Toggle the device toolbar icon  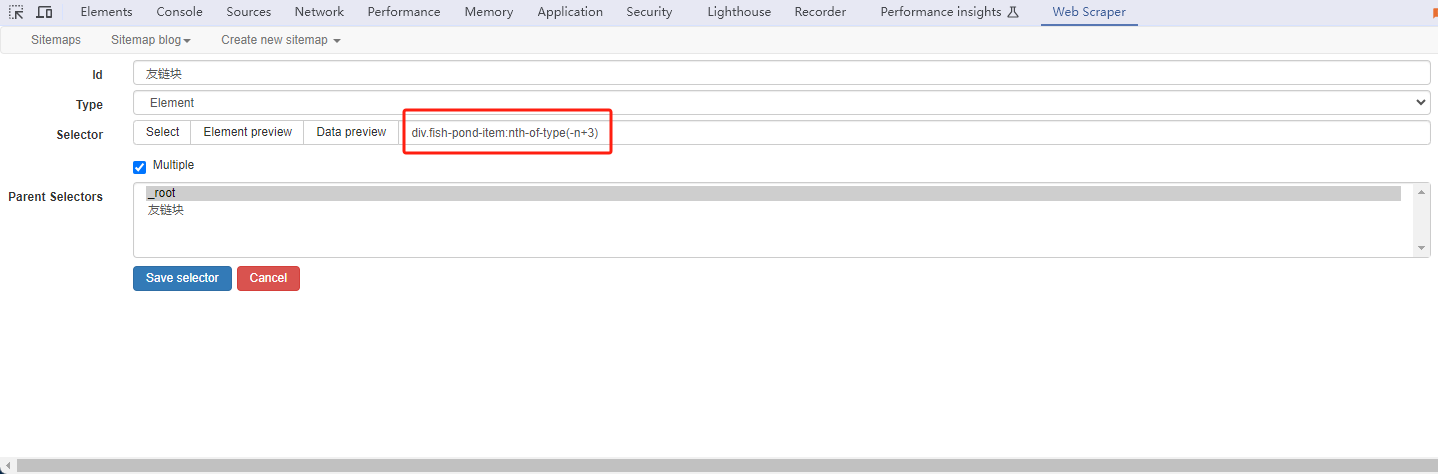pyautogui.click(x=44, y=12)
